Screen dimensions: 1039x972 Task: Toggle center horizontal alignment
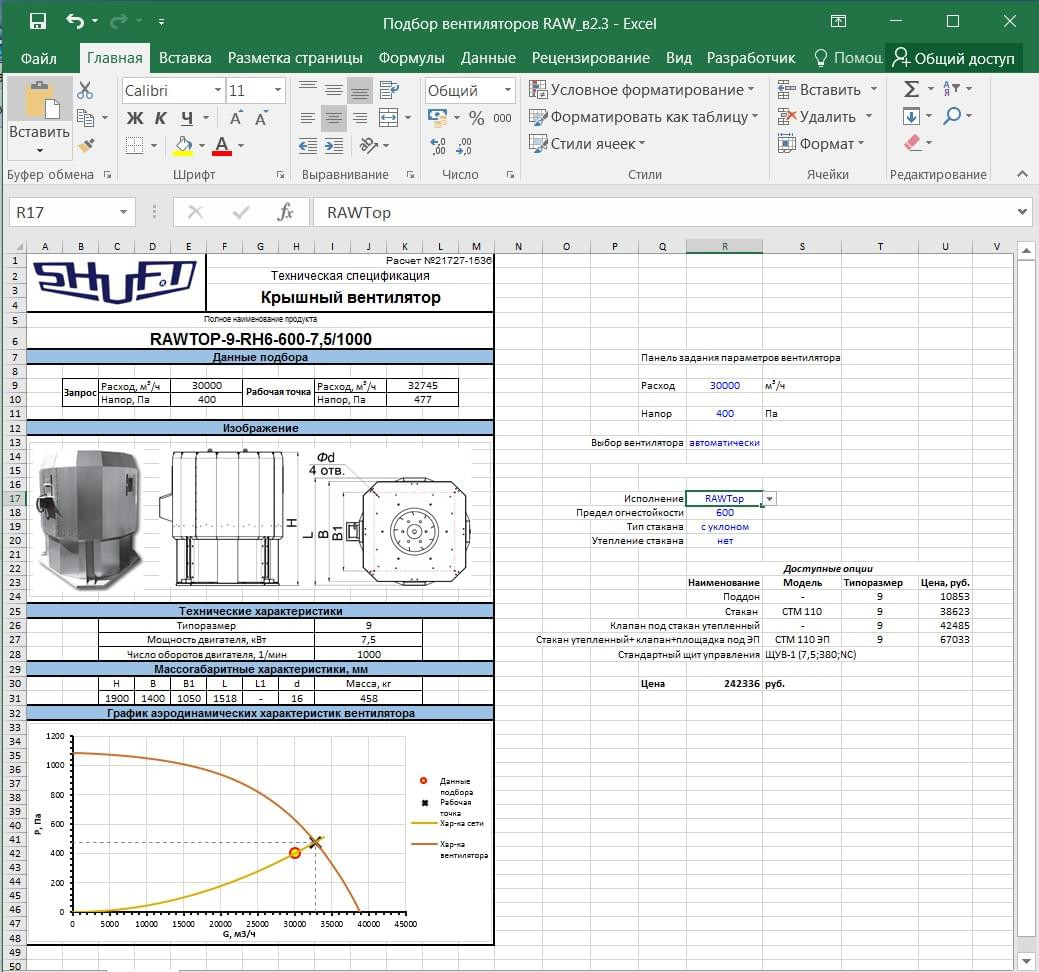coord(334,118)
